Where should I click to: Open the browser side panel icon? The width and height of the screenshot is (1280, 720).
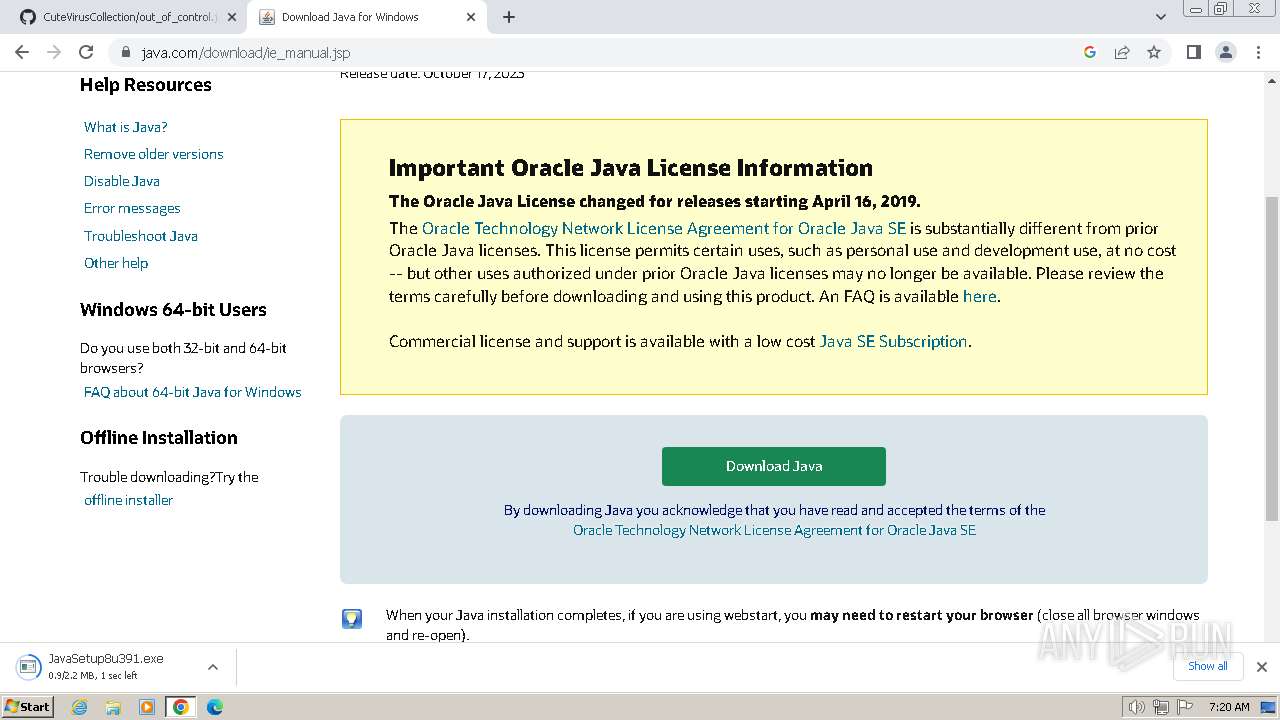tap(1193, 52)
